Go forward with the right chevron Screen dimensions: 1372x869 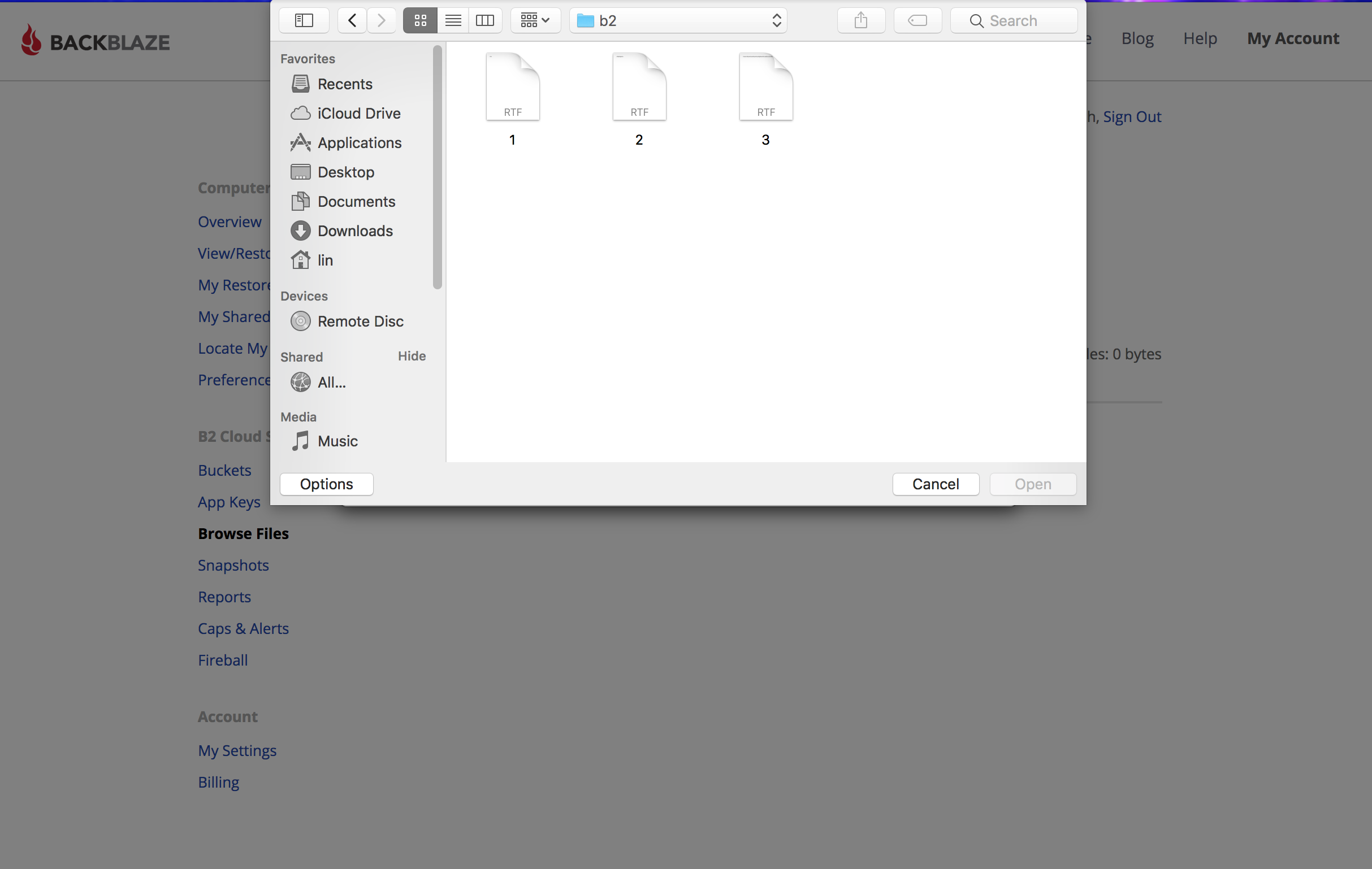point(381,20)
